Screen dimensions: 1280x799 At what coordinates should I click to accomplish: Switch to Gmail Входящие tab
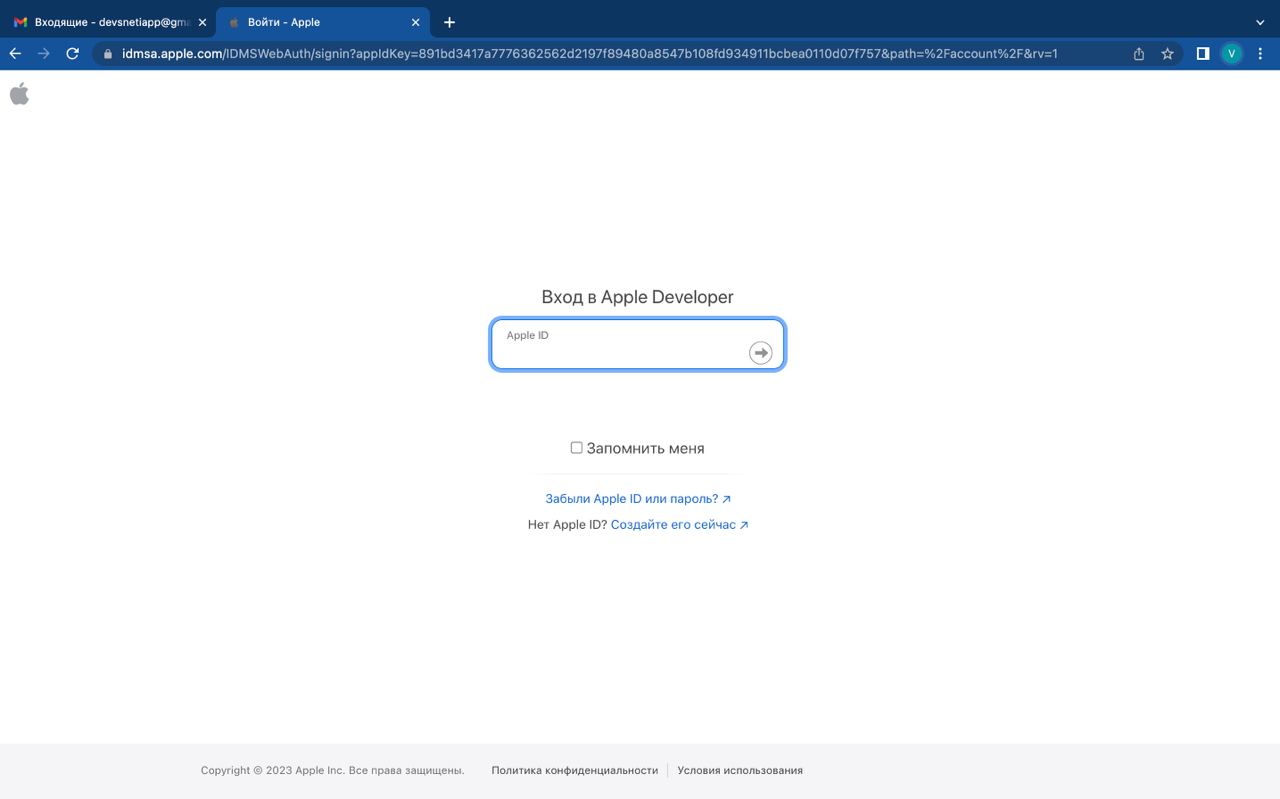tap(107, 22)
